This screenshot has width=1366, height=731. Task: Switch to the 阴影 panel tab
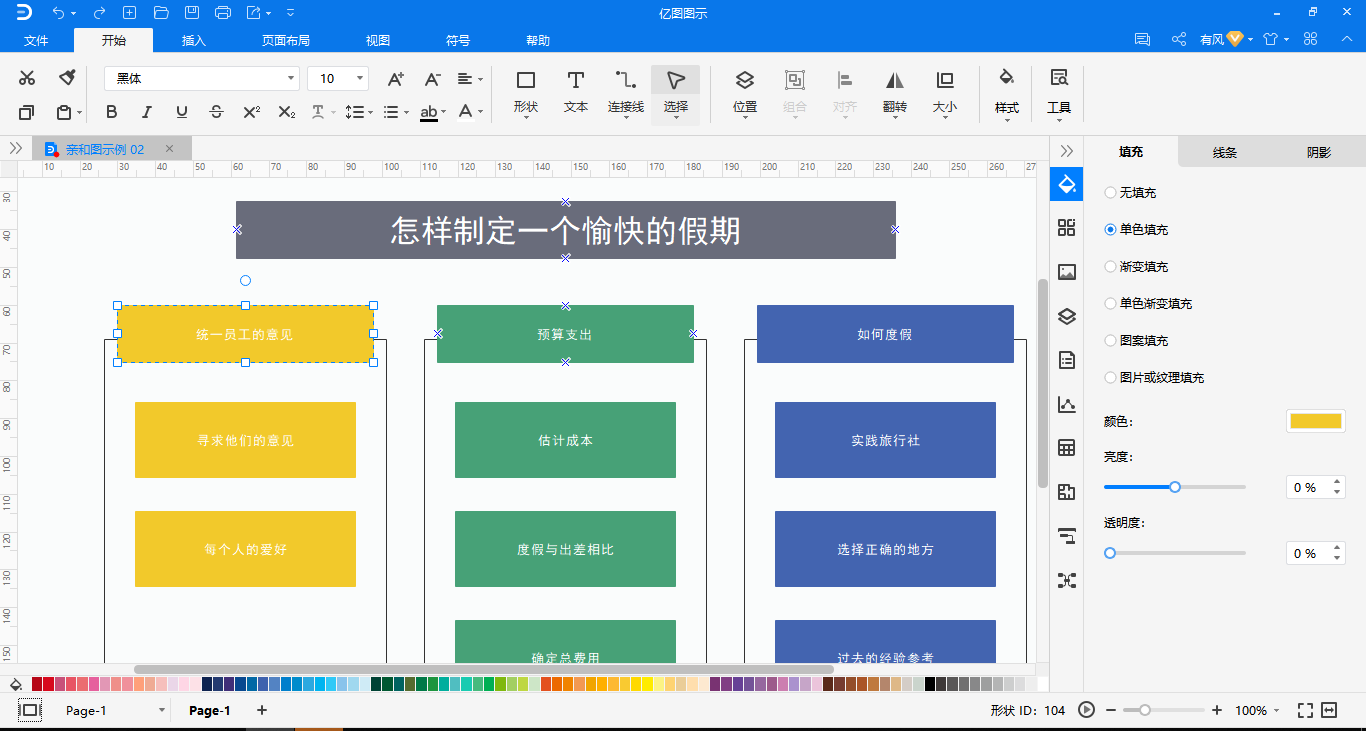coord(1319,152)
